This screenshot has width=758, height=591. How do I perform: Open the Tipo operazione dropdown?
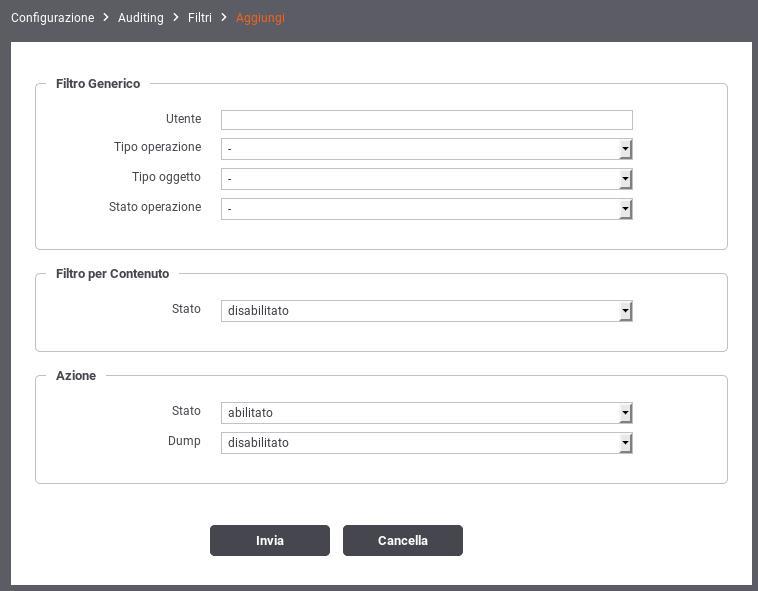pos(426,149)
